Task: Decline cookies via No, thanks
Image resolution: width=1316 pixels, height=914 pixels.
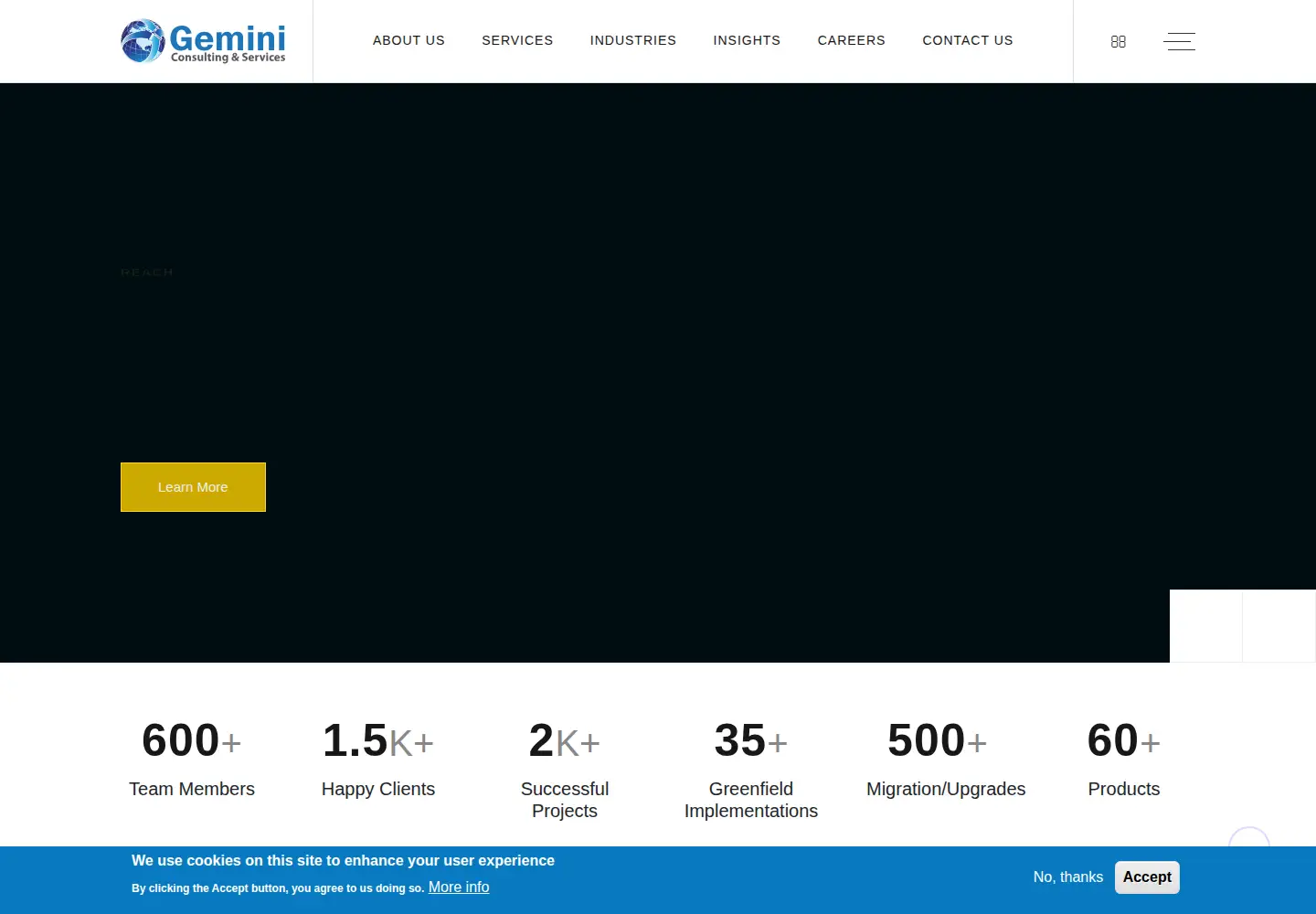Action: (x=1068, y=877)
